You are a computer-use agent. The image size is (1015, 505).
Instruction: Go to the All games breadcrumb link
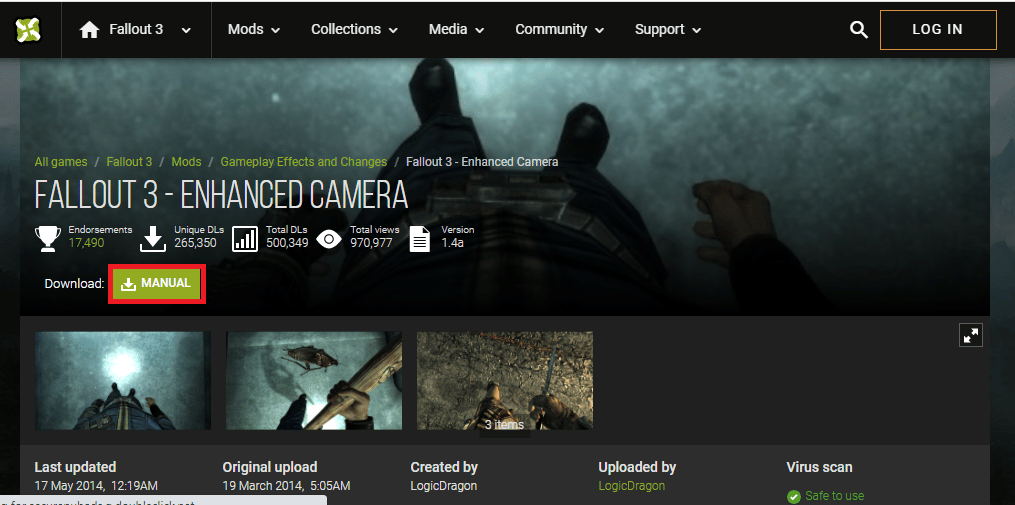tap(61, 162)
